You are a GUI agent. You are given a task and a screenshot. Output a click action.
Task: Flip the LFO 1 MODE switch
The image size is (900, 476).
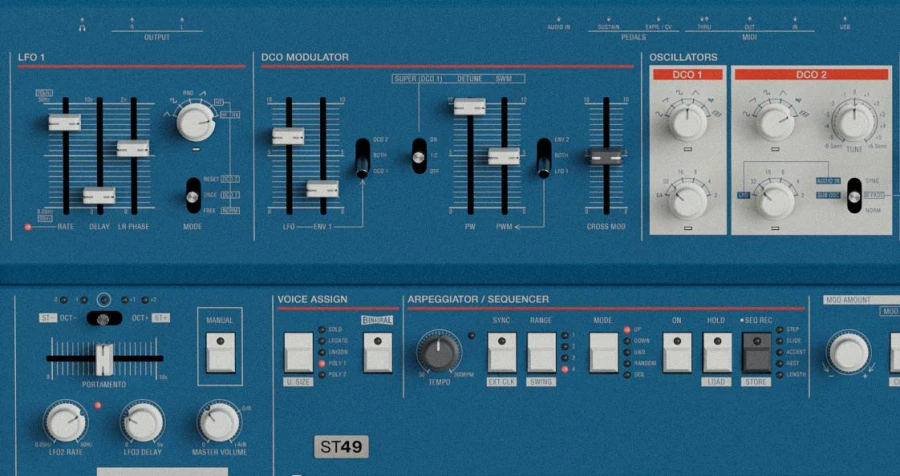pyautogui.click(x=193, y=195)
